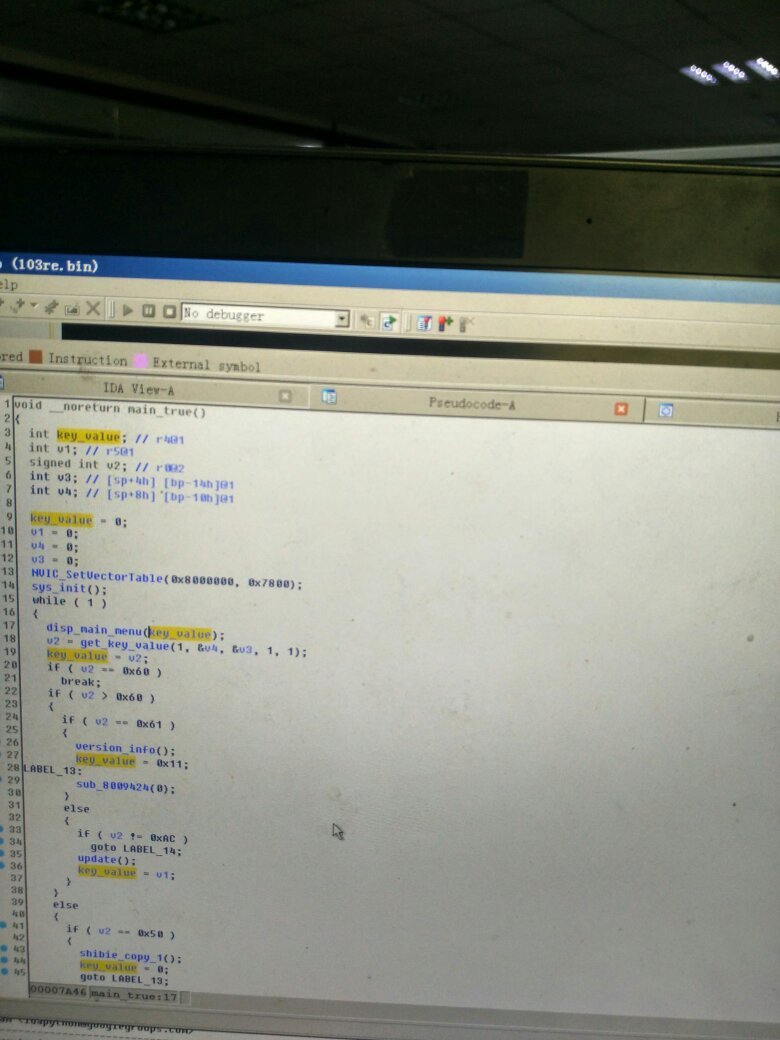This screenshot has height=1040, width=780.
Task: Click disp_main_menu function name
Action: (x=95, y=629)
